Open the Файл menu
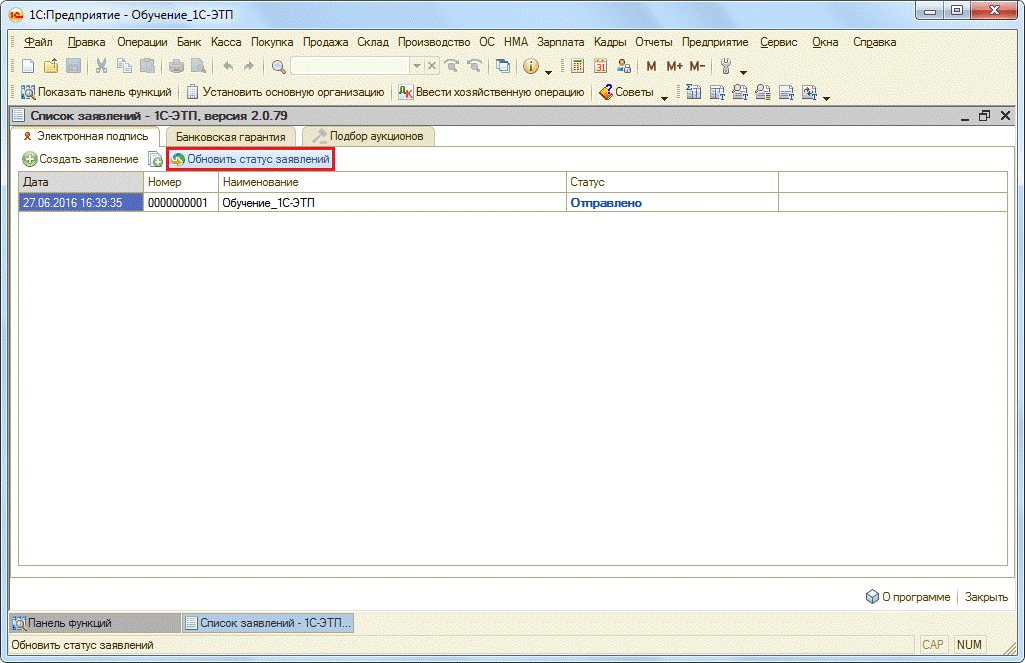This screenshot has height=663, width=1025. 39,42
